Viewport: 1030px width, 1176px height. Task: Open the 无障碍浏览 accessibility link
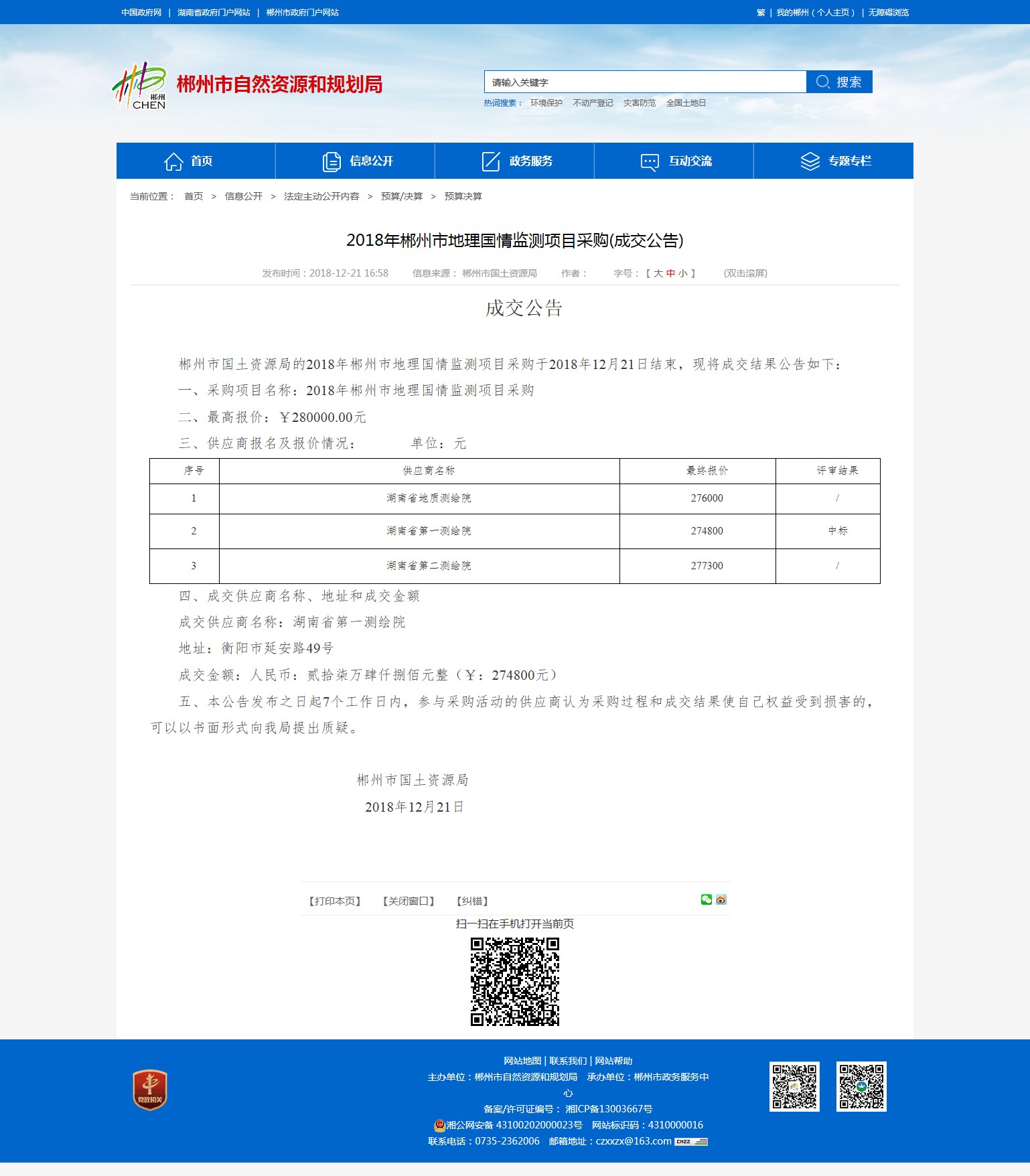(889, 13)
